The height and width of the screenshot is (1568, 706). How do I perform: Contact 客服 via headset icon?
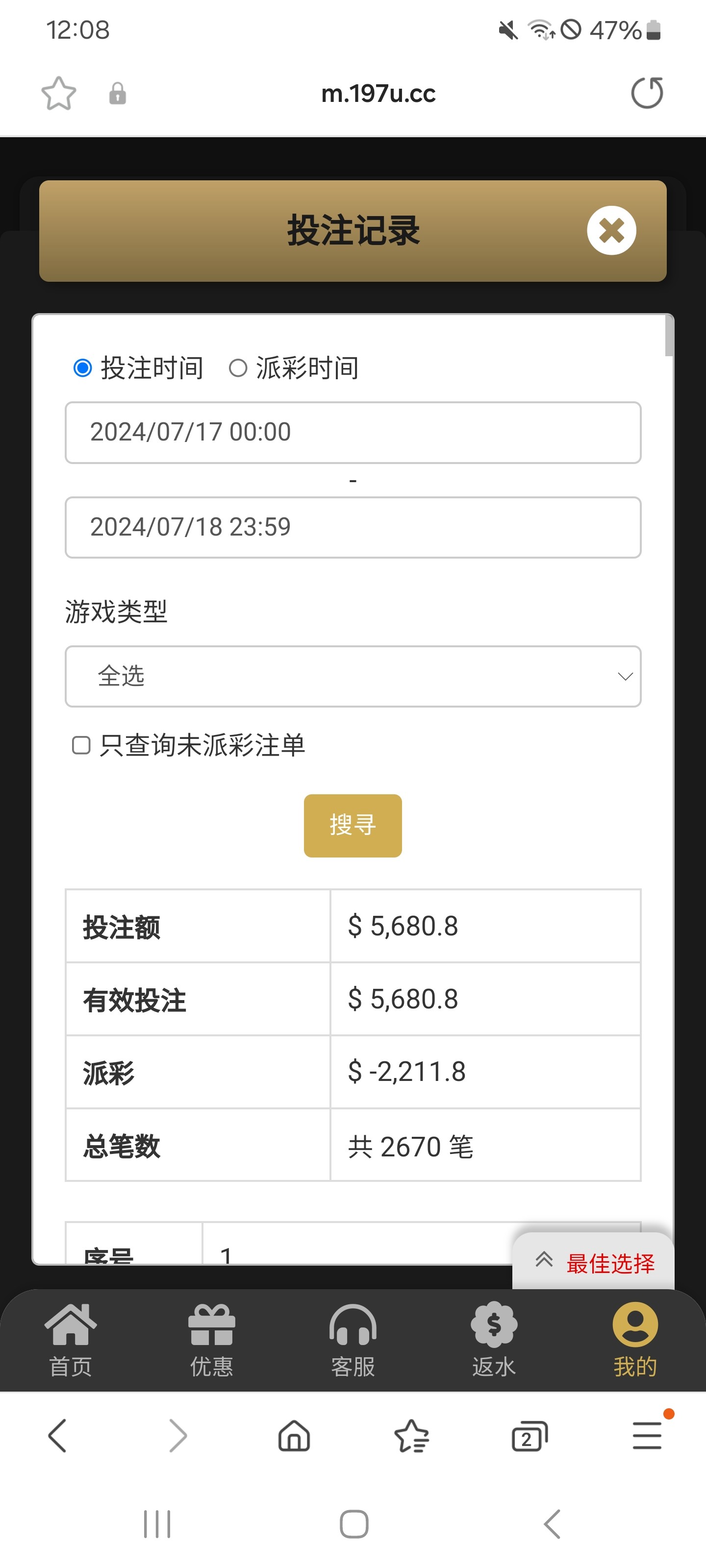click(x=353, y=1339)
